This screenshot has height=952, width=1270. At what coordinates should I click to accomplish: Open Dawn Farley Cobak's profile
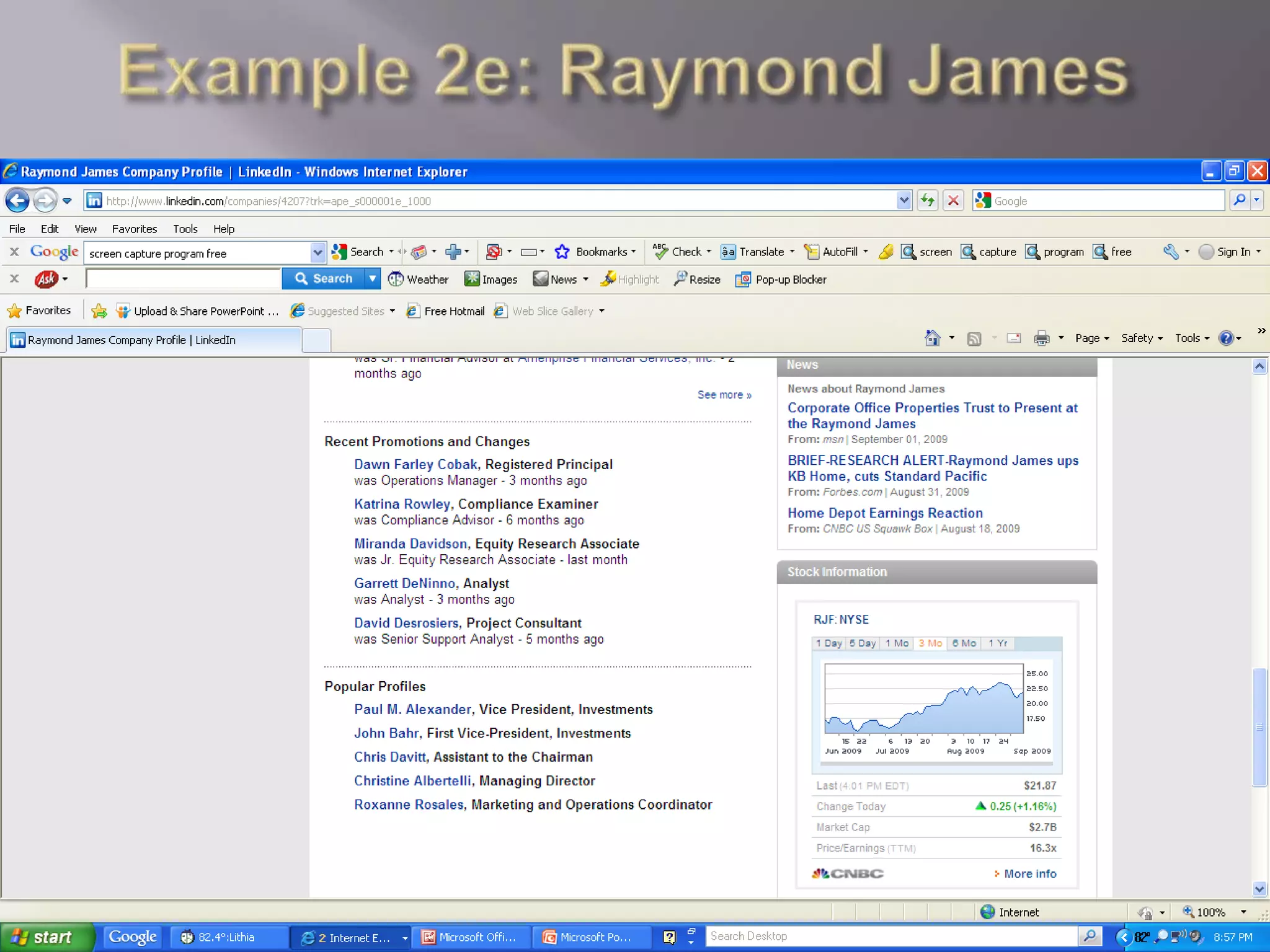coord(415,464)
